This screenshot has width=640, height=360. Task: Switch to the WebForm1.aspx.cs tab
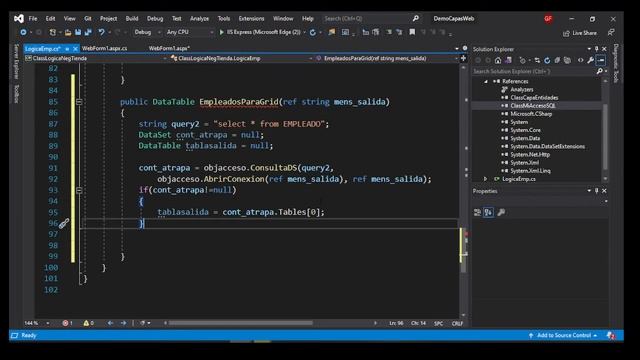pos(104,48)
